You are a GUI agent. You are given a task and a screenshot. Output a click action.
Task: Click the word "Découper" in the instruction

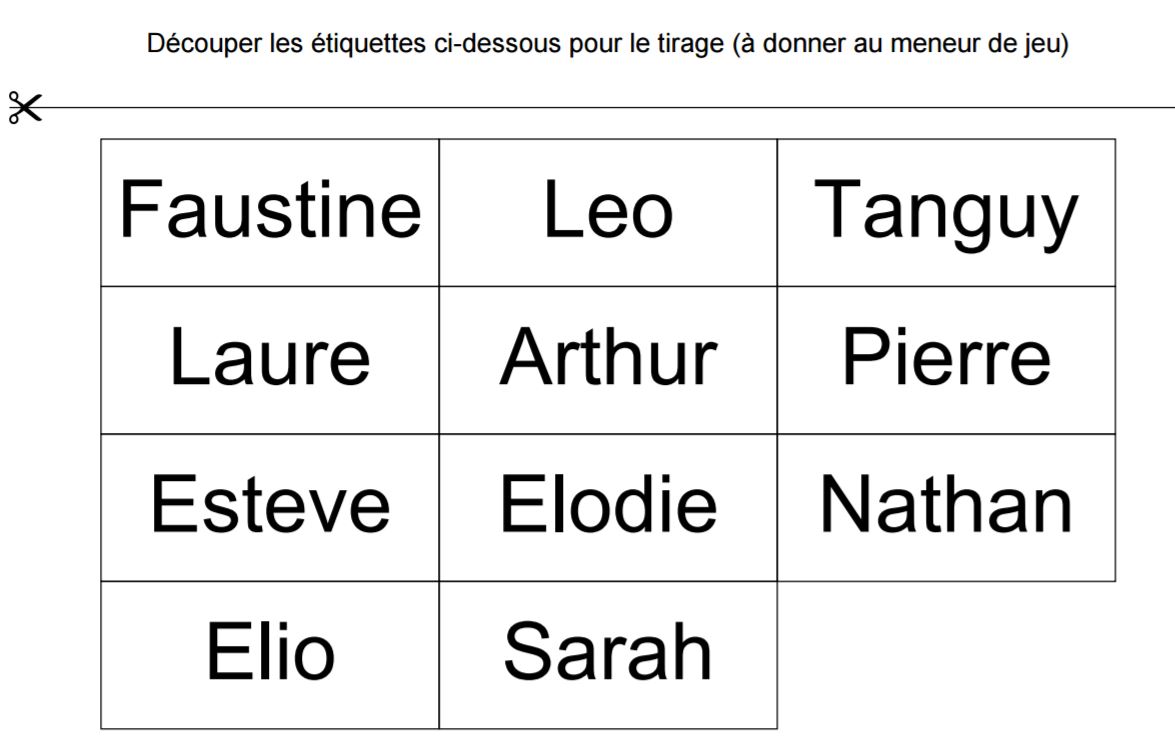coord(190,44)
